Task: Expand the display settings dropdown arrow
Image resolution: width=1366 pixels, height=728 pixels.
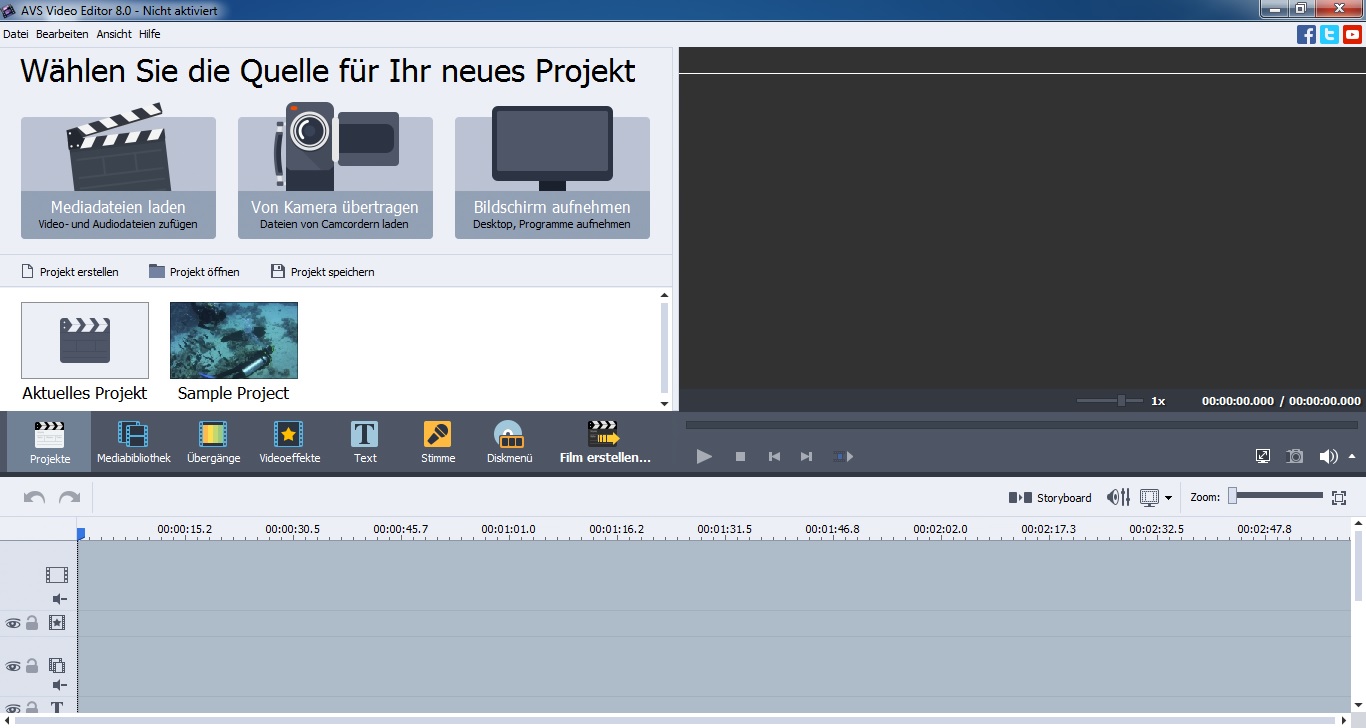Action: pyautogui.click(x=1168, y=498)
